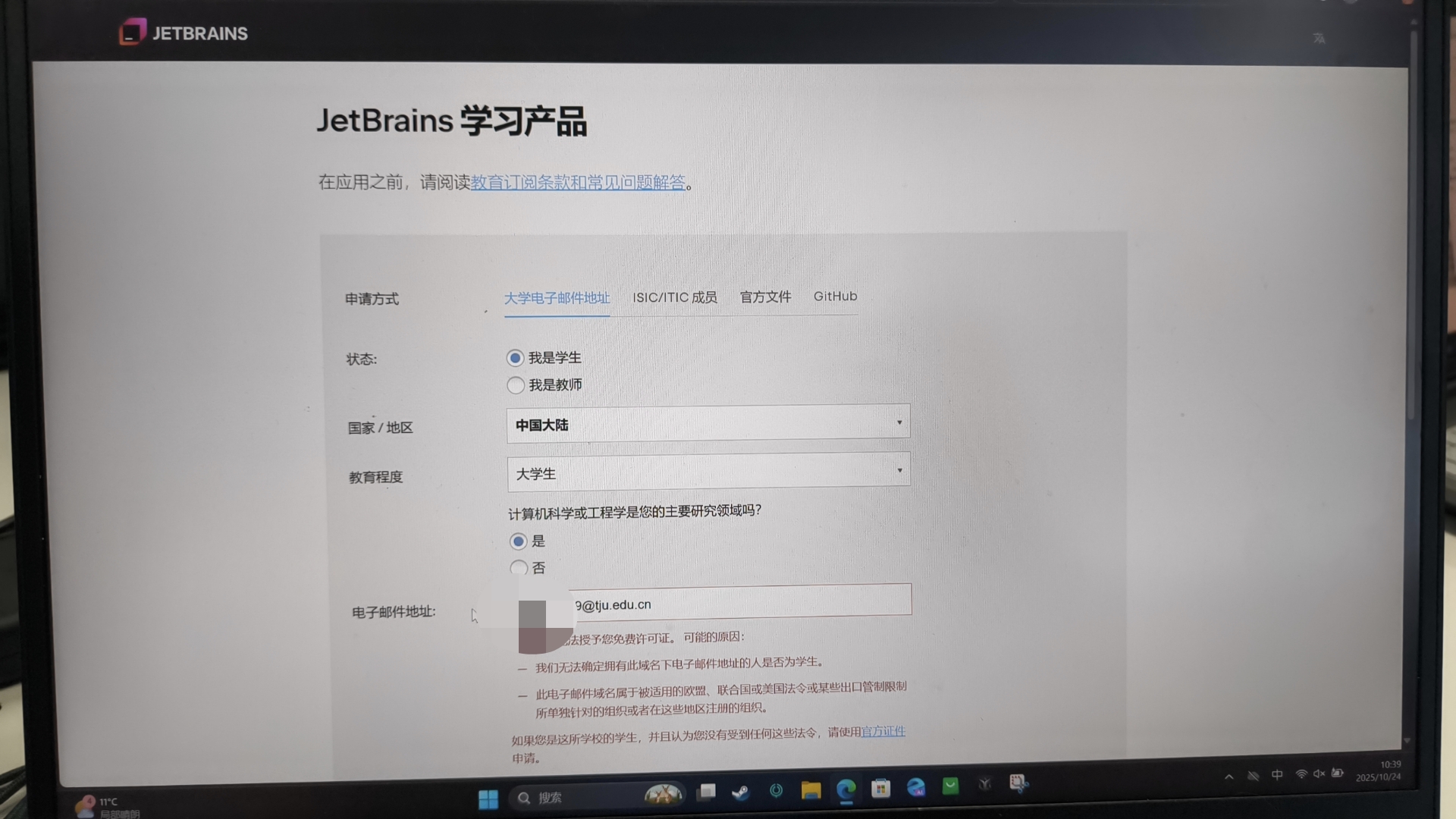
Task: Select the 我是教师 radio button
Action: coord(516,385)
